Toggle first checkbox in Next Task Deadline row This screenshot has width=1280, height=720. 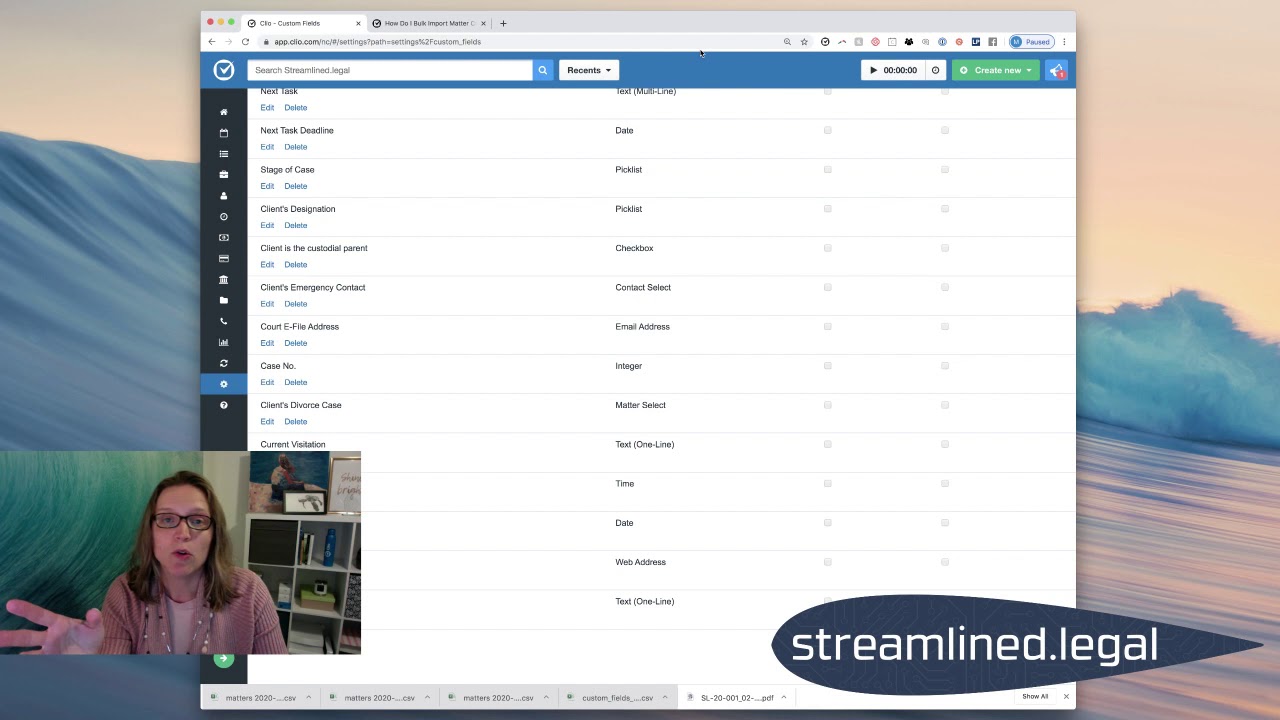coord(827,130)
